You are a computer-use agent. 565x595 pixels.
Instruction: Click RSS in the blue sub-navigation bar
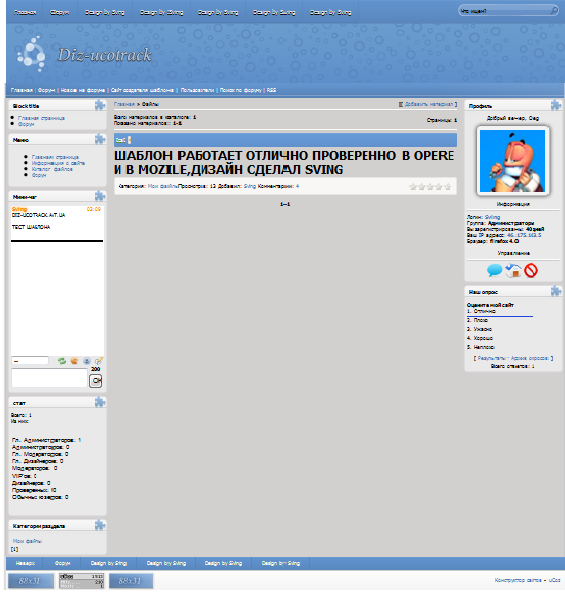coord(271,90)
